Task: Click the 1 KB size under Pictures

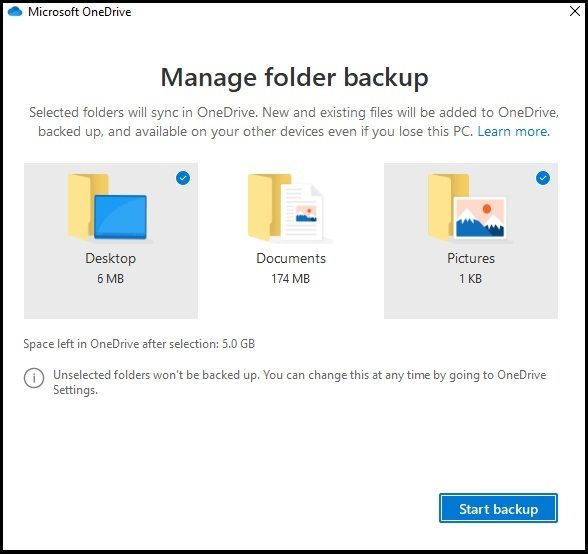Action: [x=471, y=279]
